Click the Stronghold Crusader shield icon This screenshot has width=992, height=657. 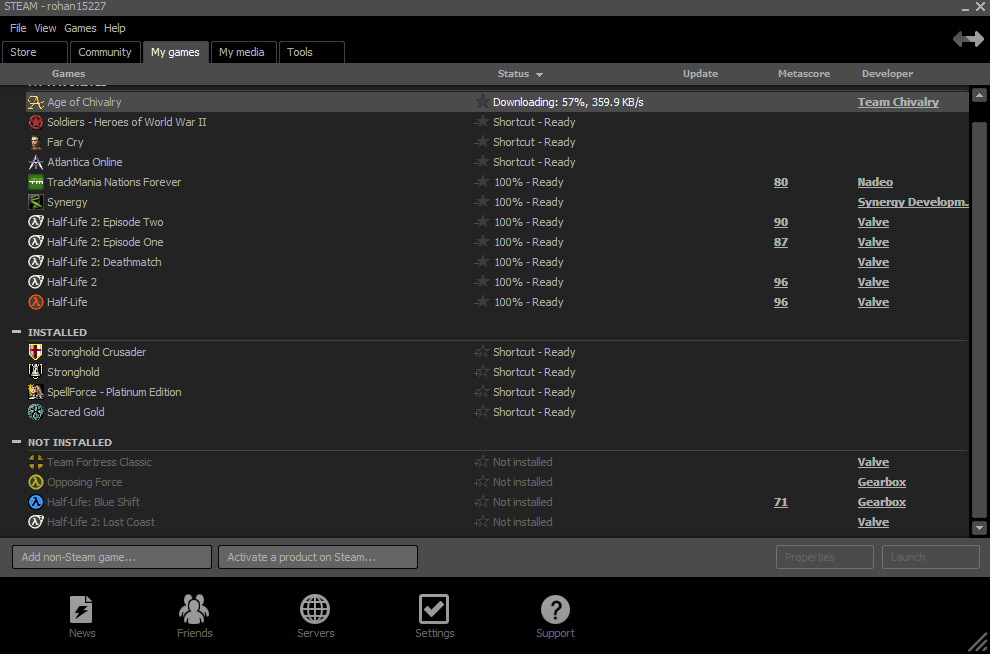[x=35, y=352]
